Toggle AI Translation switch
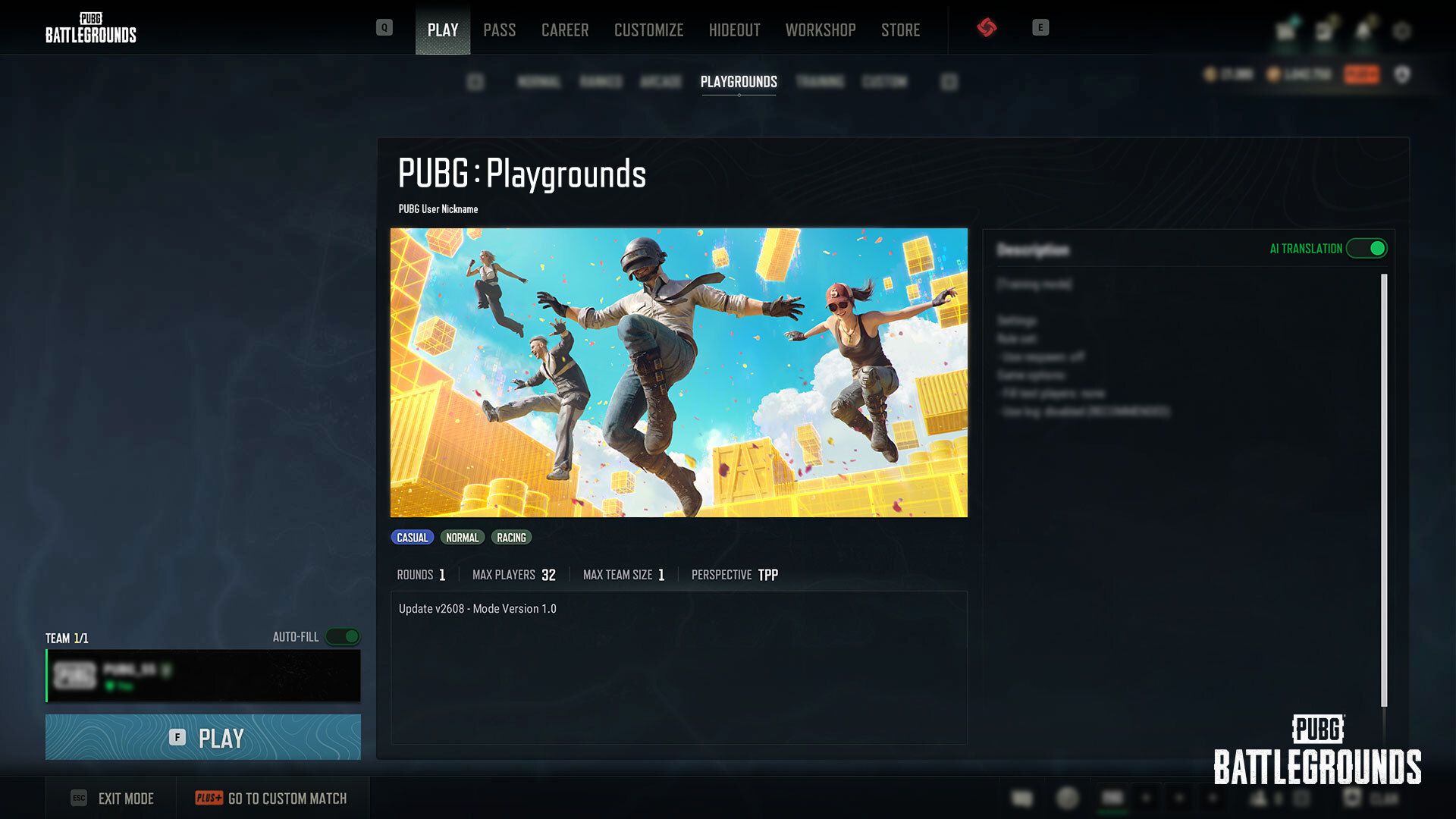This screenshot has width=1456, height=819. (1367, 249)
